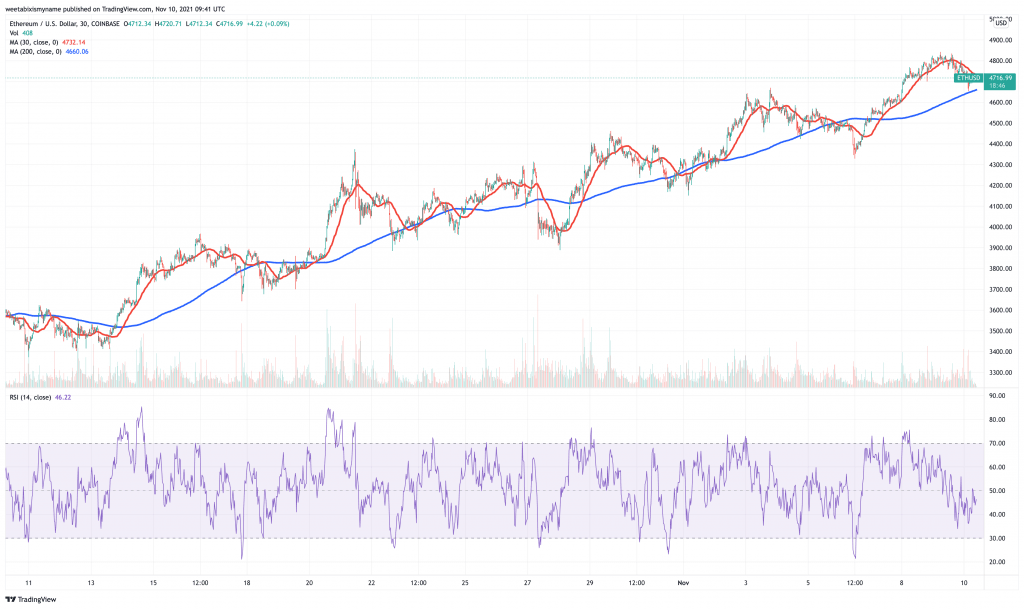Screen dimensions: 1024x609
Task: Click the 3400.00 price axis label
Action: coord(1000,352)
